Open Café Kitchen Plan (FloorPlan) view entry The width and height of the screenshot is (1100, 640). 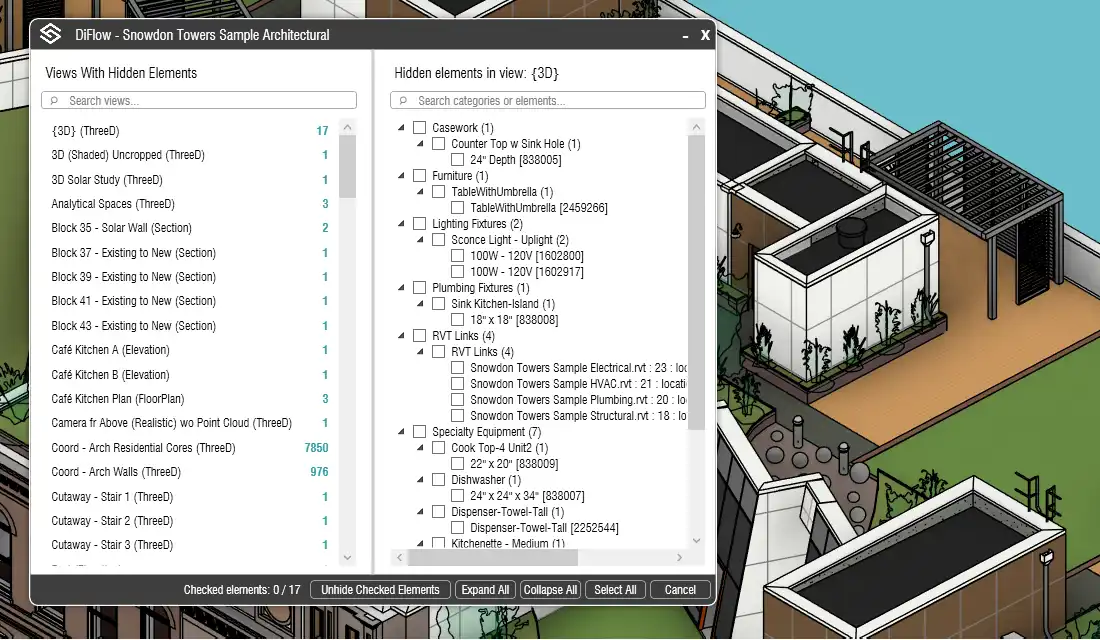pyautogui.click(x=126, y=399)
